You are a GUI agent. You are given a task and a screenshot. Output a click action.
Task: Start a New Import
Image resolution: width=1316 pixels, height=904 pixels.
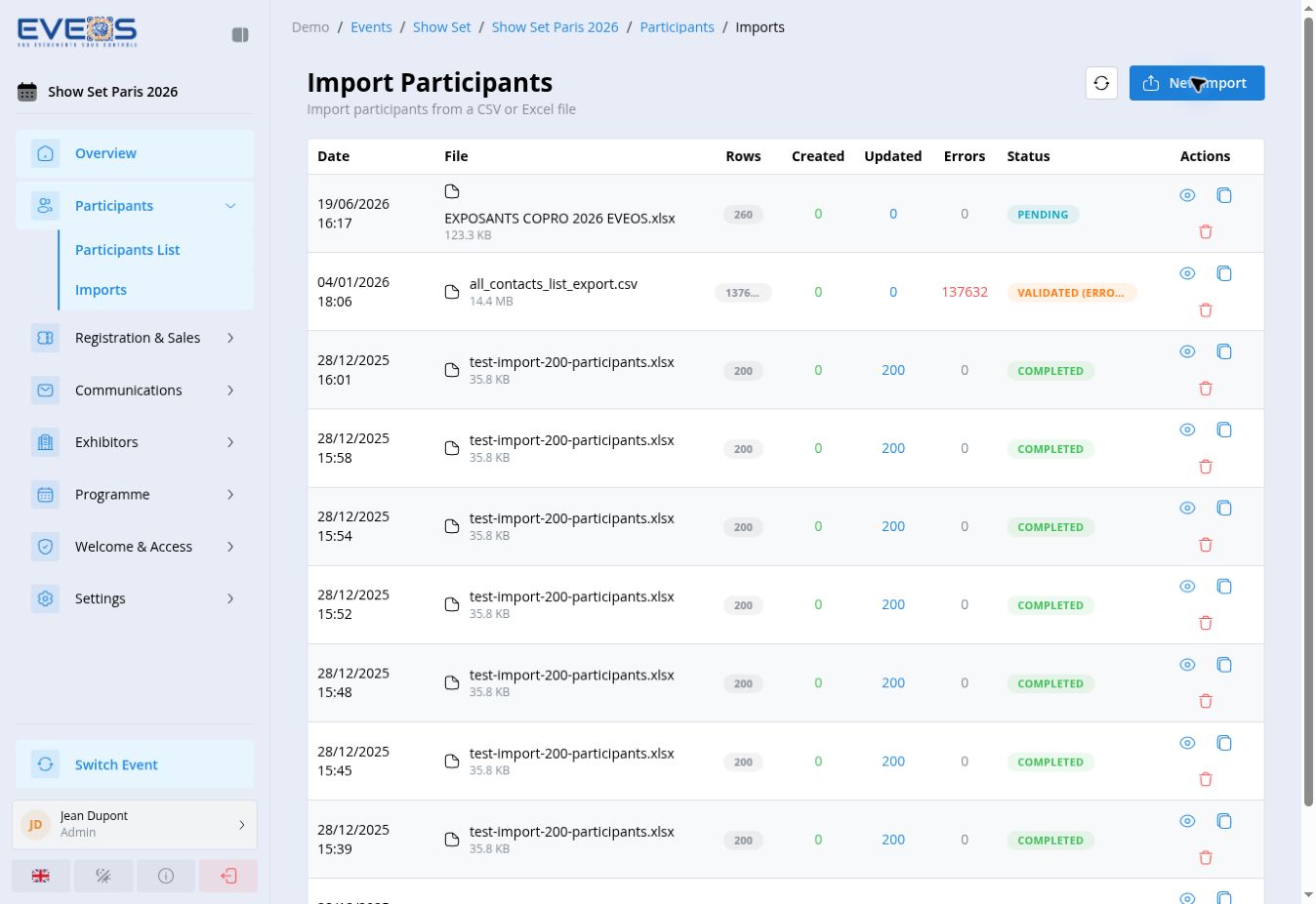click(x=1197, y=83)
